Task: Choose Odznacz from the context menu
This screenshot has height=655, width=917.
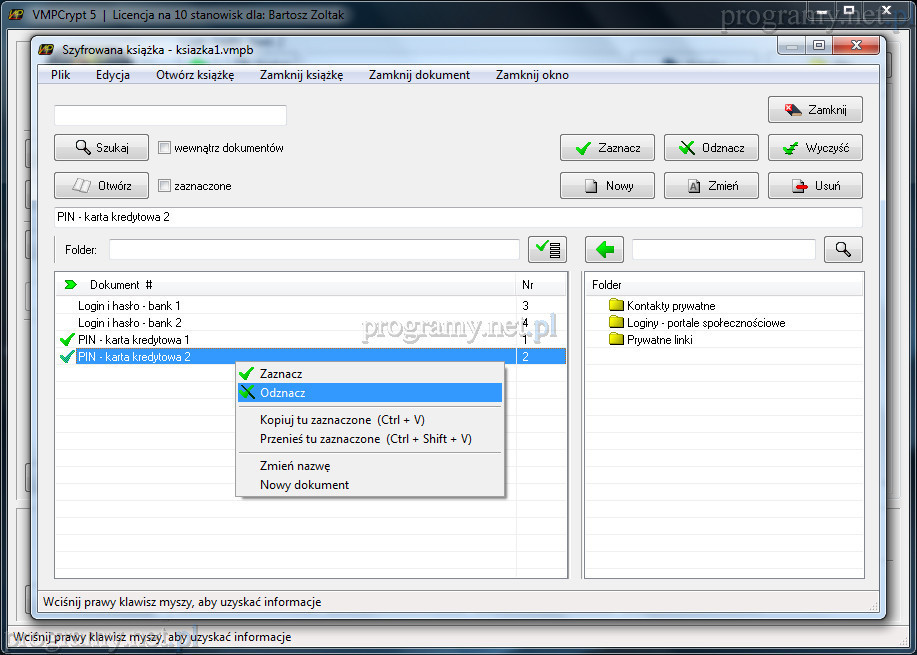Action: [282, 393]
